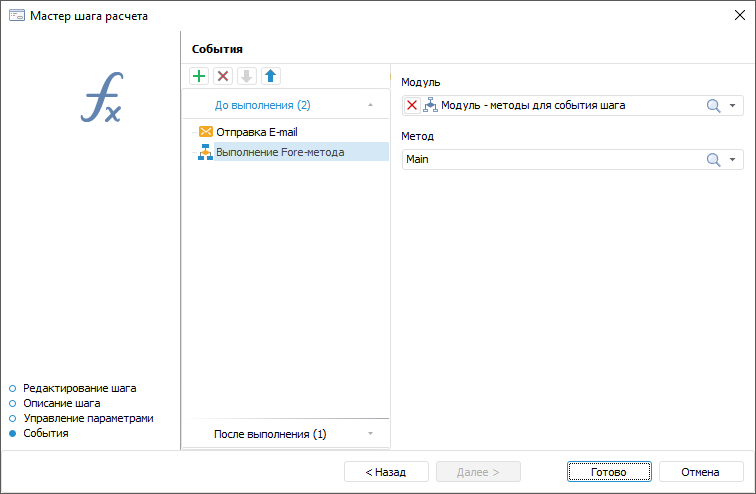The width and height of the screenshot is (756, 494).
Task: Collapse the До выполнения (2) section
Action: coord(370,104)
